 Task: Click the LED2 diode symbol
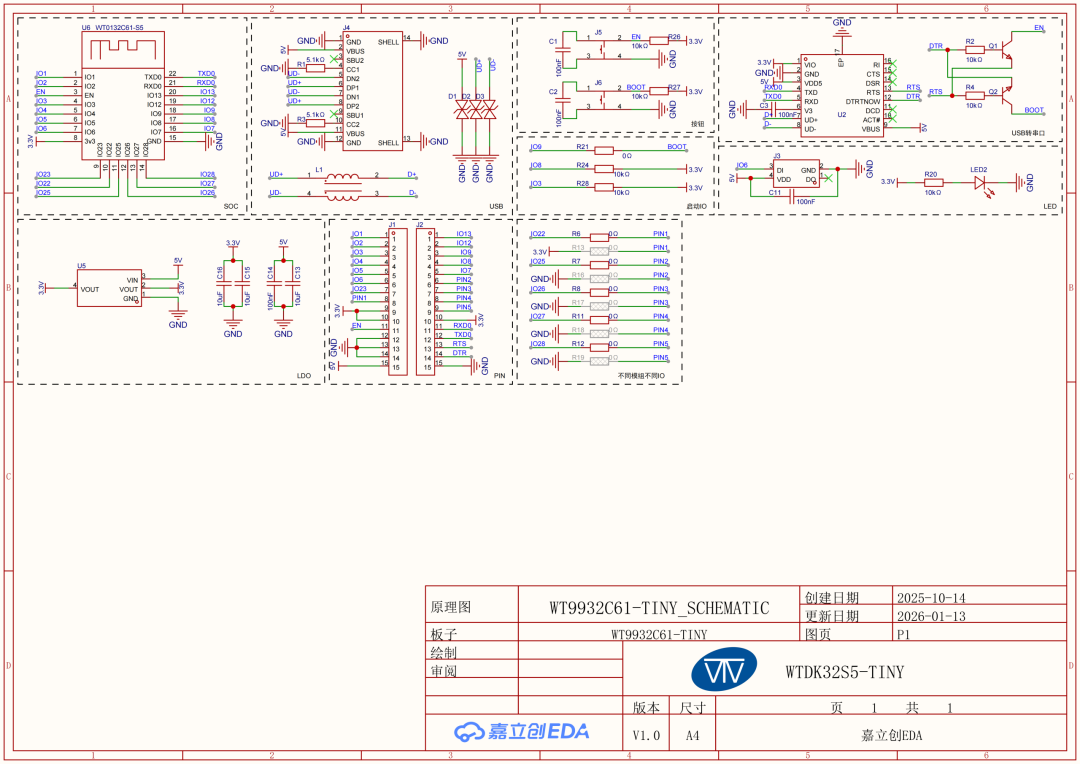[x=981, y=182]
